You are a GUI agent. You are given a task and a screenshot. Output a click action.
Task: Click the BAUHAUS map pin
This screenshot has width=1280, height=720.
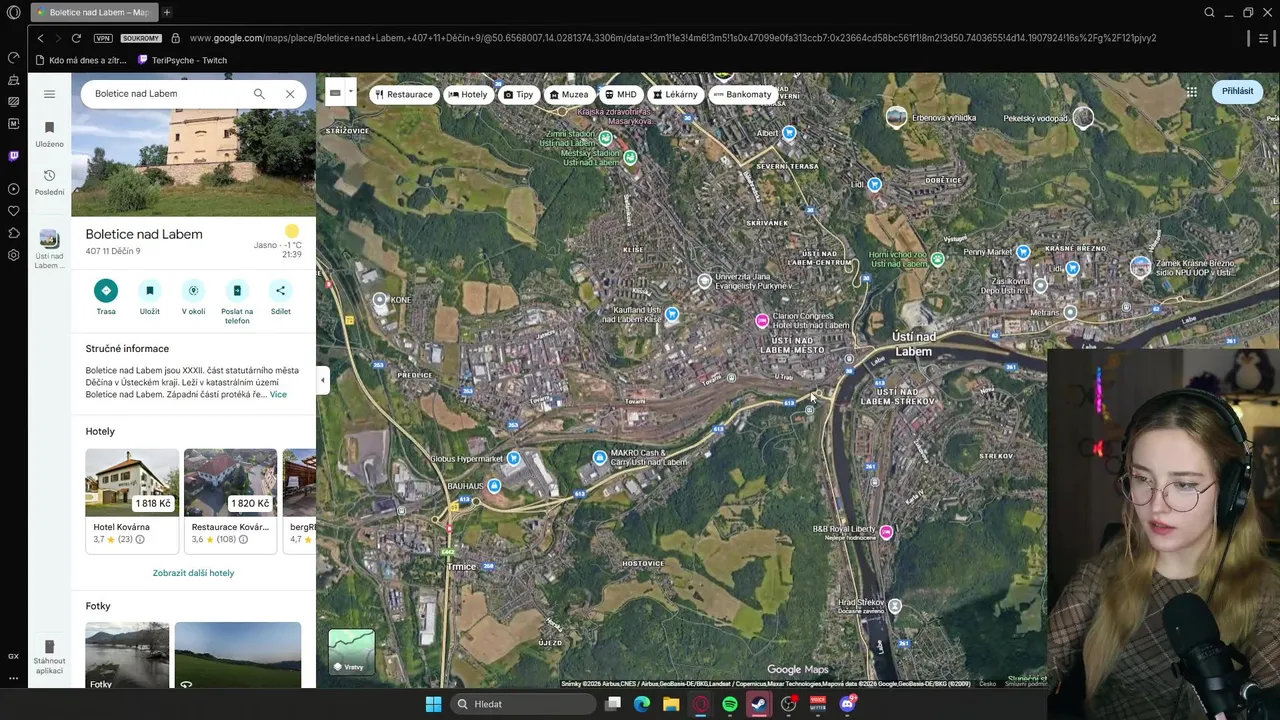[493, 486]
